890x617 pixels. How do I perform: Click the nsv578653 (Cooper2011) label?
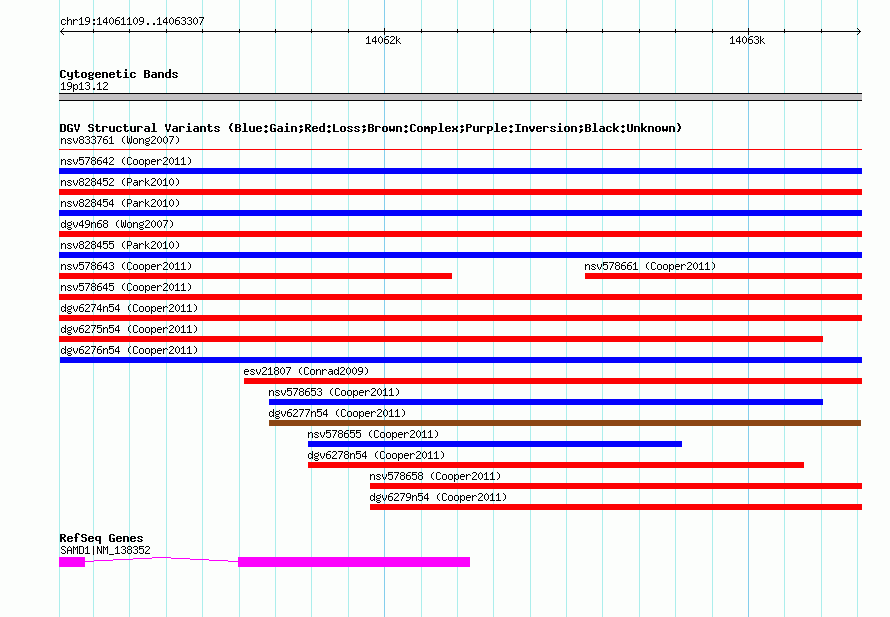pos(334,392)
